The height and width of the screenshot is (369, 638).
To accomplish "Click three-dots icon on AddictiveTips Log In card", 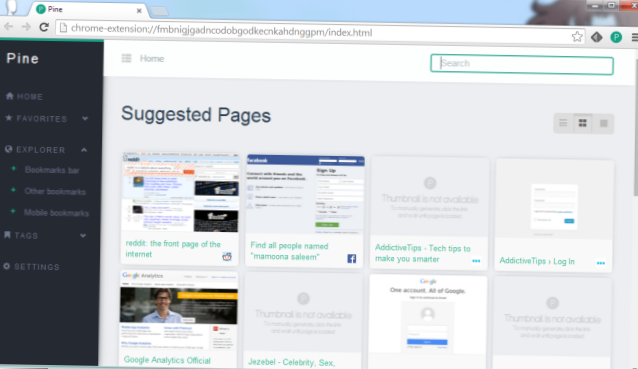I will coord(601,263).
